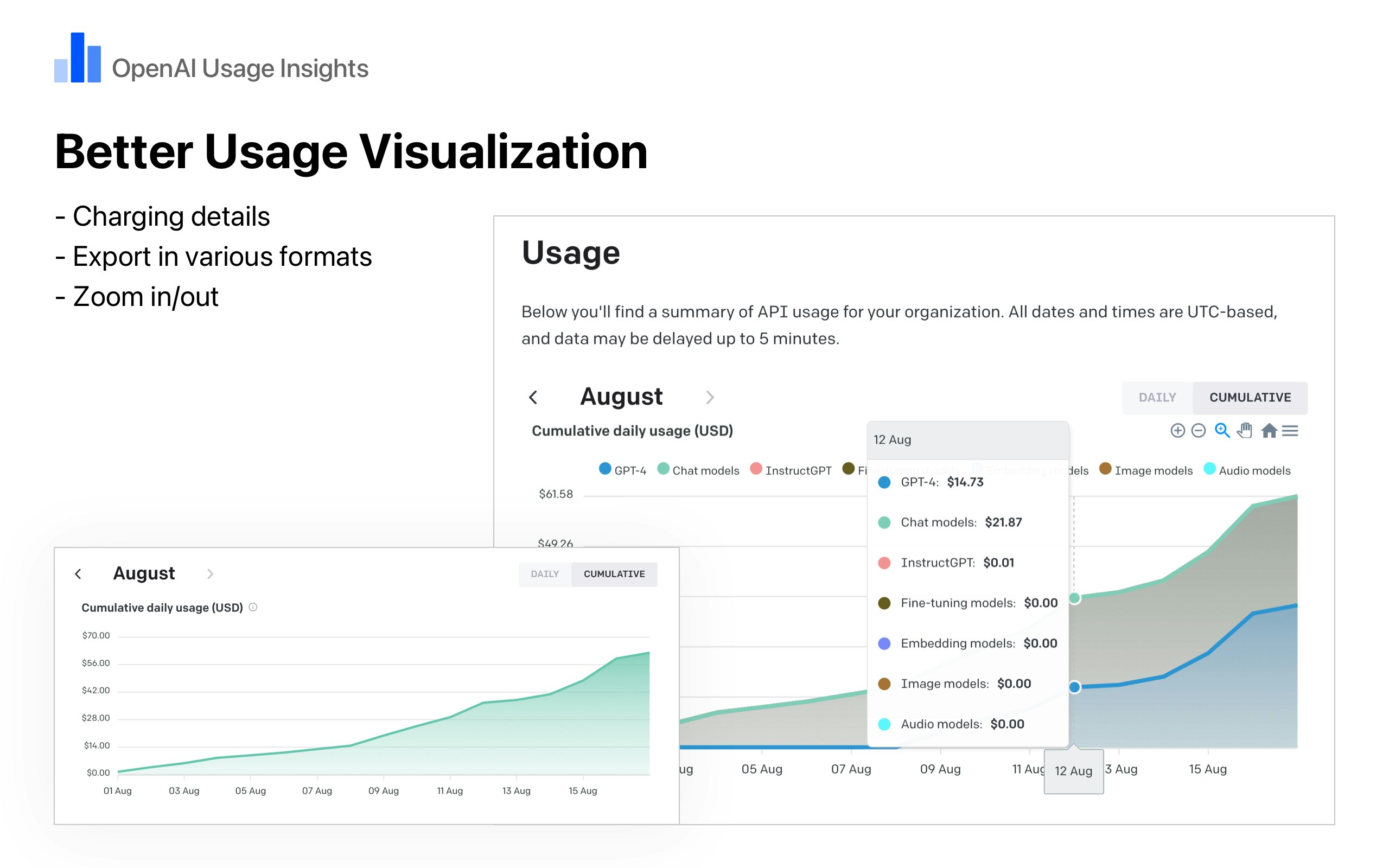Go to next month in small chart panel
The width and height of the screenshot is (1389, 868).
coord(210,573)
